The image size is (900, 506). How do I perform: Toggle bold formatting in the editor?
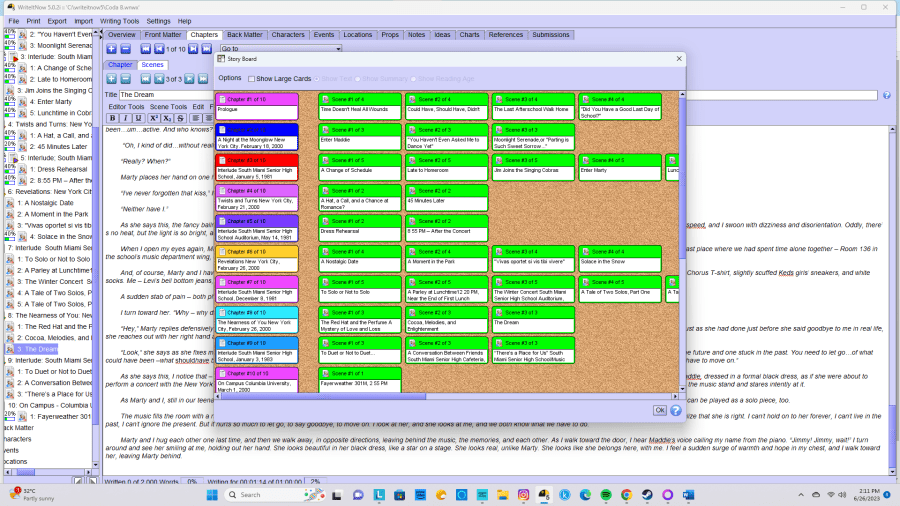113,118
